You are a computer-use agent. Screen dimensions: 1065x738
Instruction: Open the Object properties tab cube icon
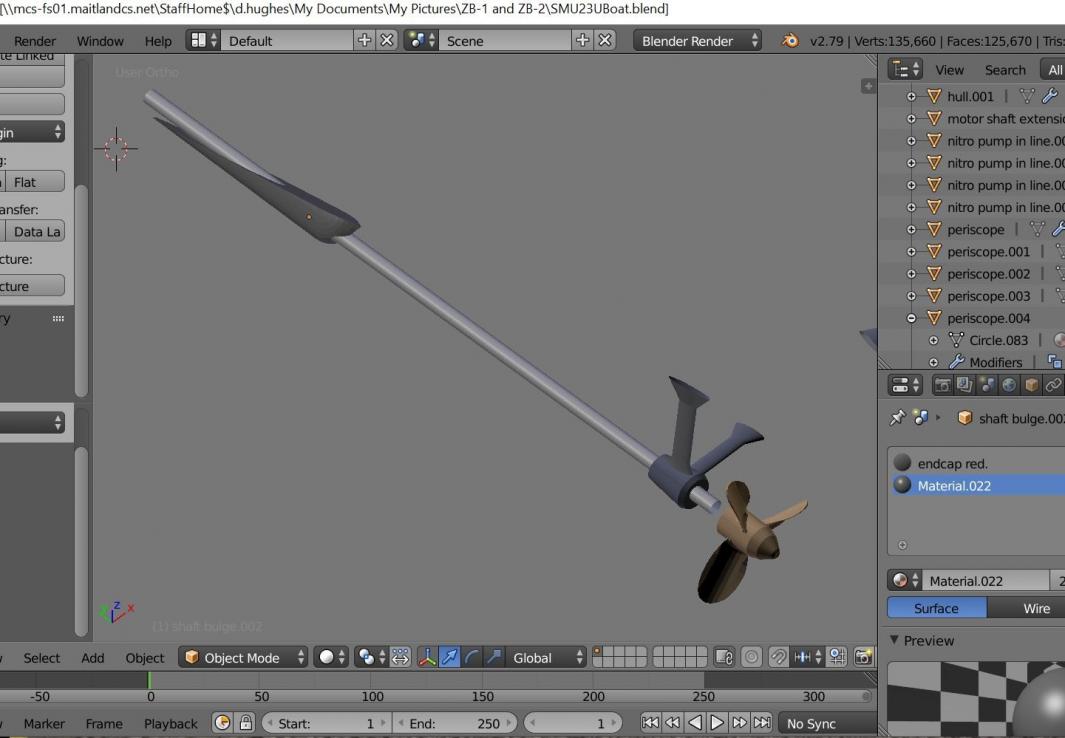tap(1031, 385)
